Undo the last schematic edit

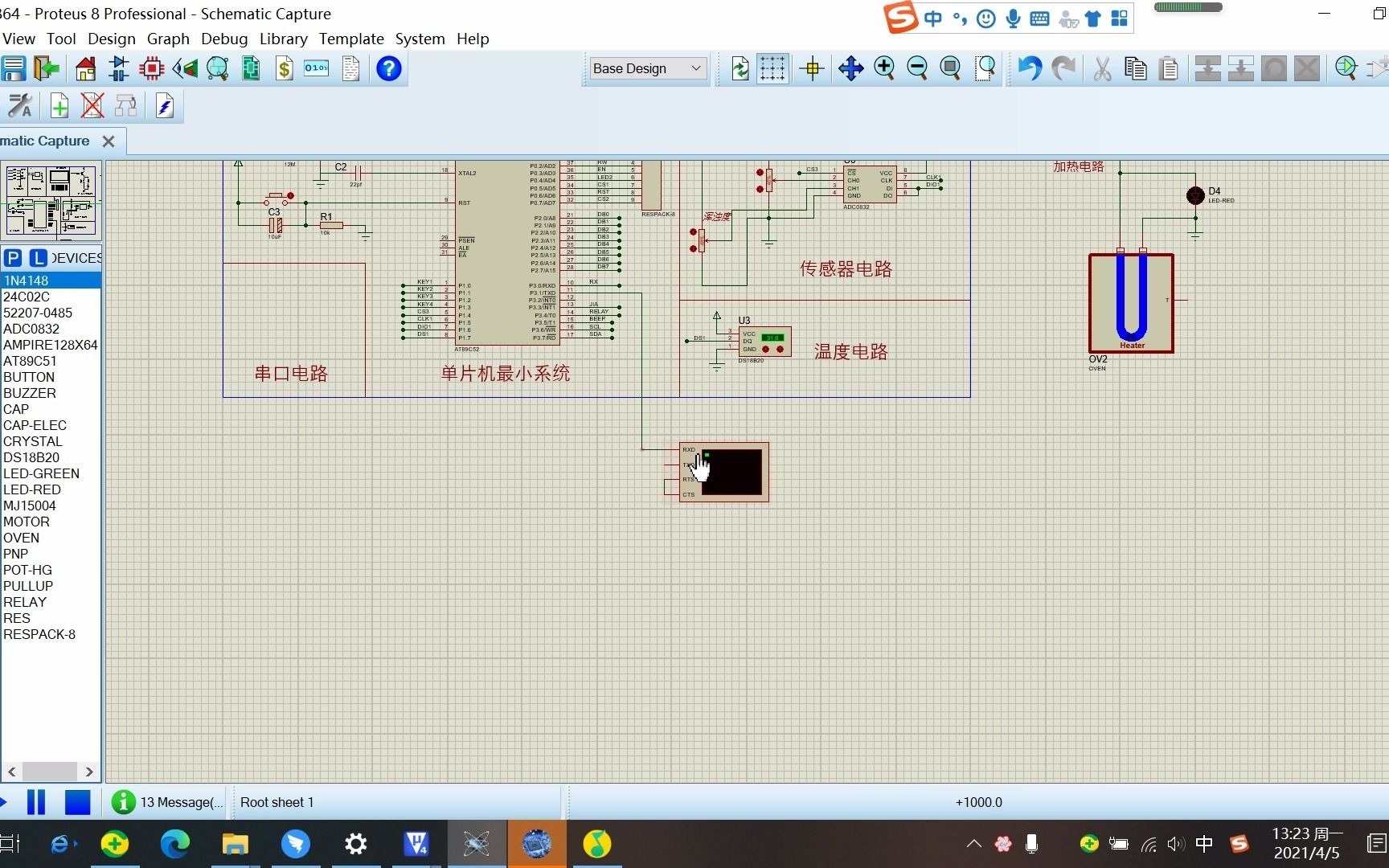pyautogui.click(x=1030, y=68)
